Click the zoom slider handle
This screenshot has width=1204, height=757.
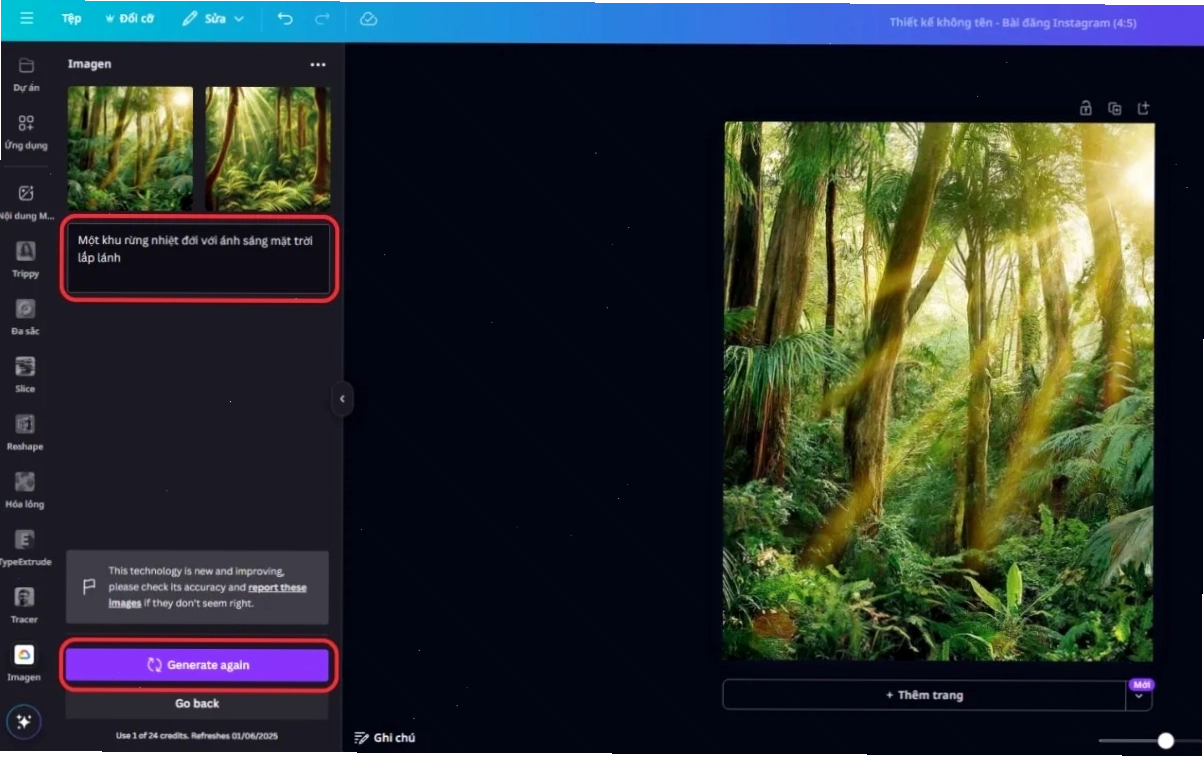pyautogui.click(x=1165, y=741)
